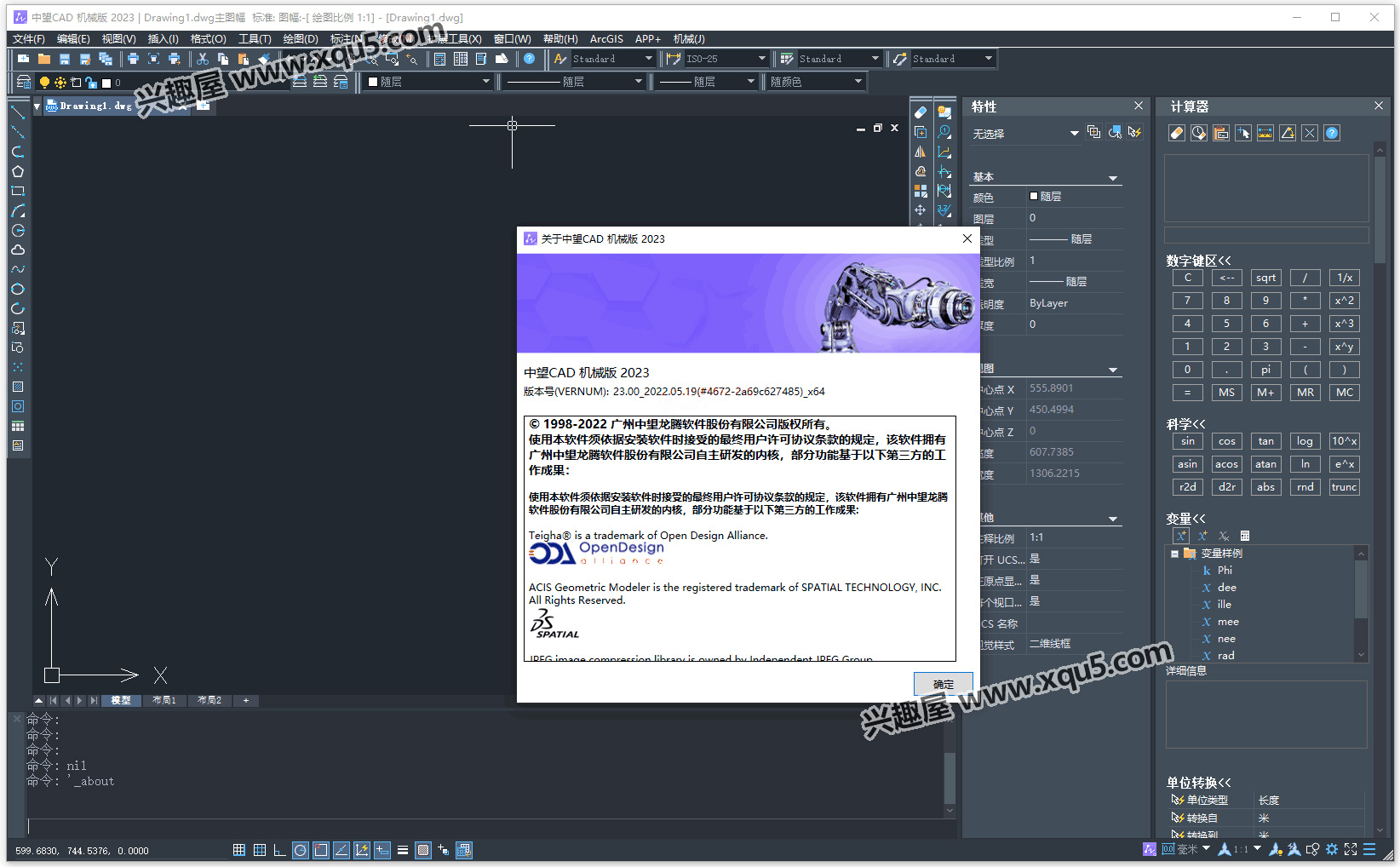The height and width of the screenshot is (867, 1400).
Task: Toggle Lineweight display in status bar
Action: point(403,850)
